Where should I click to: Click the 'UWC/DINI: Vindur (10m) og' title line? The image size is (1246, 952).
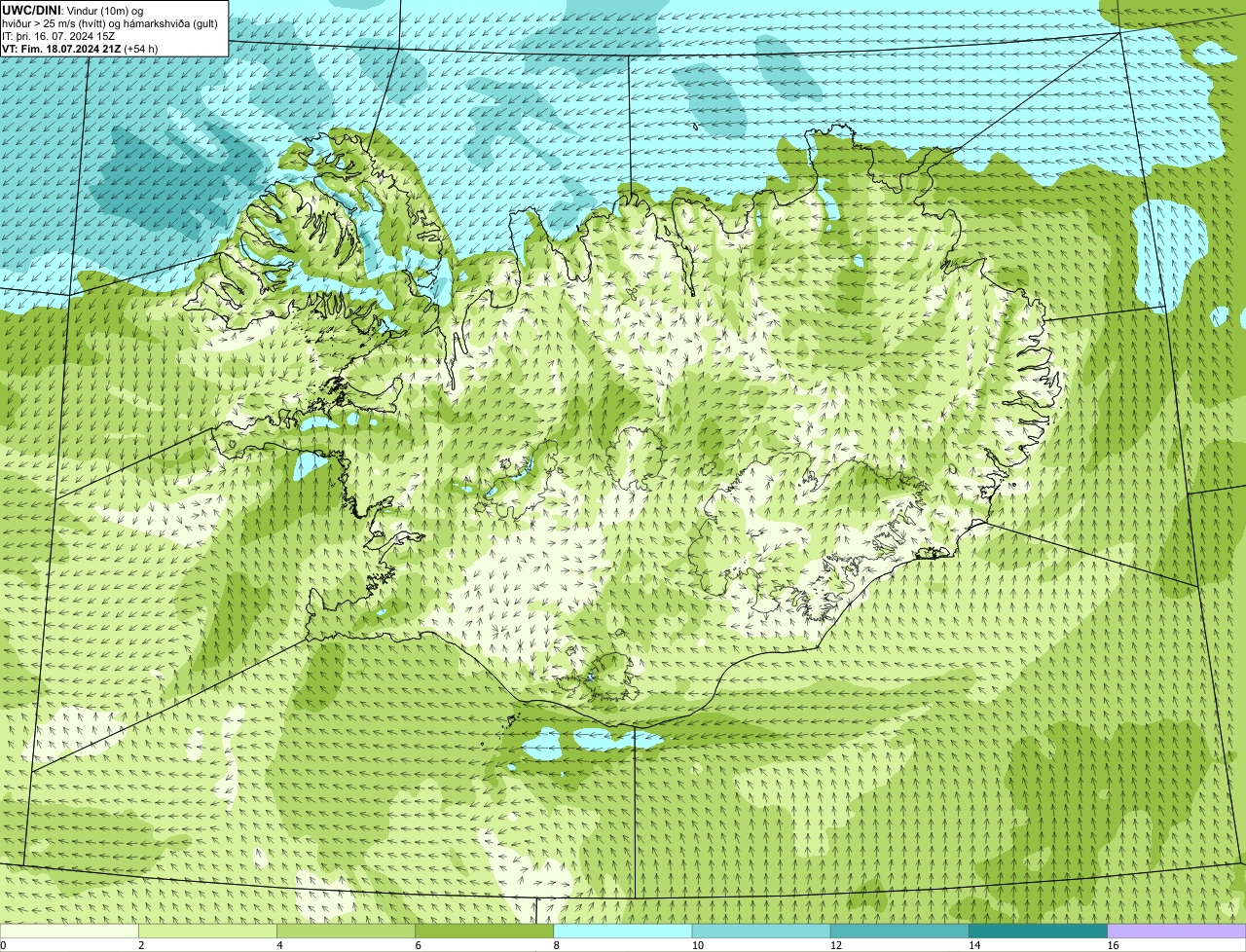pos(73,10)
